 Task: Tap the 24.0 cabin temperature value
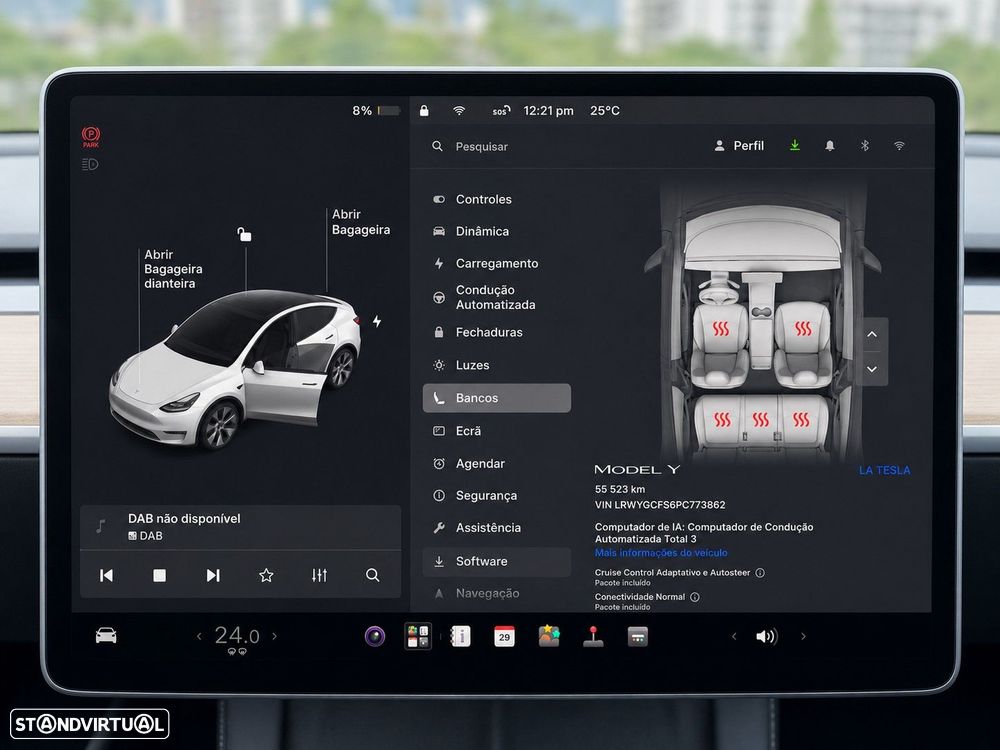tap(237, 635)
